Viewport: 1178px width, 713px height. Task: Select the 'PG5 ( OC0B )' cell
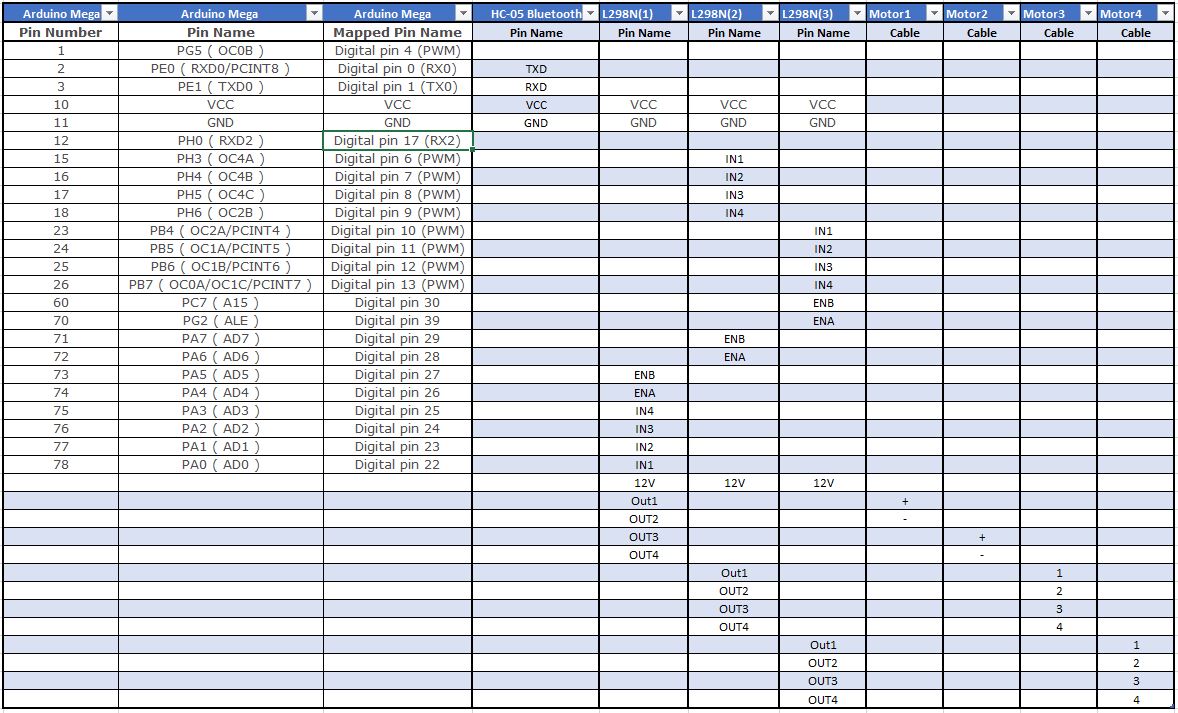click(221, 50)
